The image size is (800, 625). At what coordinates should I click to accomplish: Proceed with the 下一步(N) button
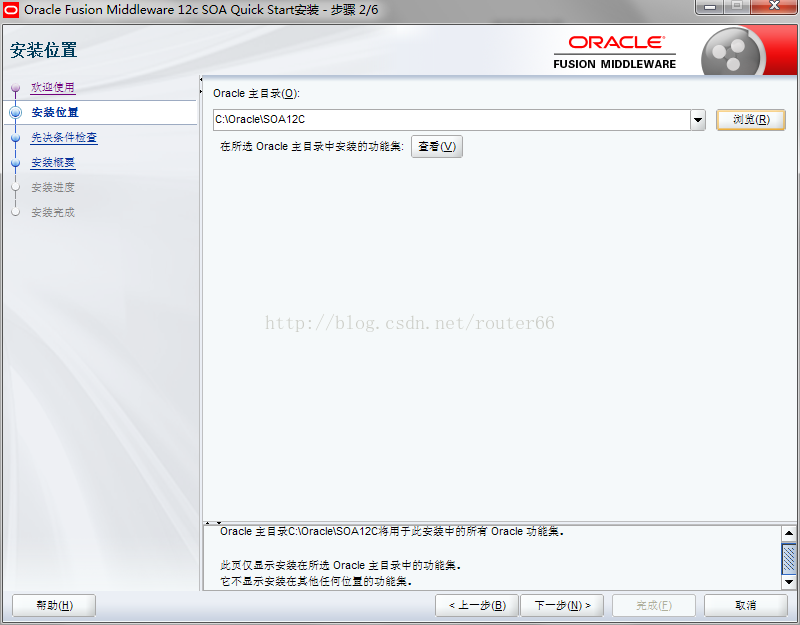tap(562, 606)
